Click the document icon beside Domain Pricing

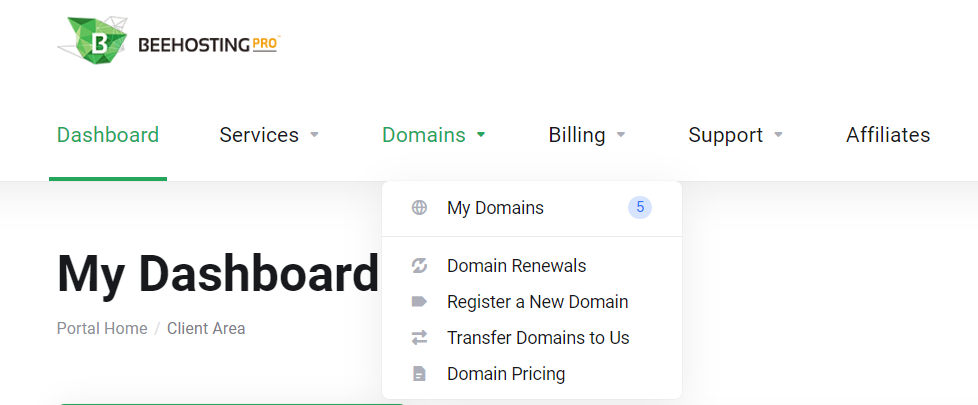[x=419, y=374]
